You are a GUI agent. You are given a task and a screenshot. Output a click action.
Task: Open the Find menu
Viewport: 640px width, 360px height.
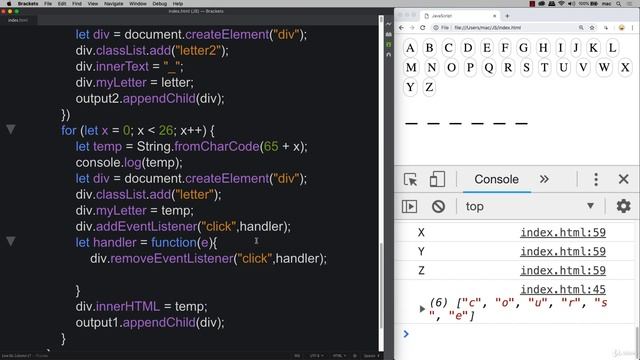click(x=77, y=4)
